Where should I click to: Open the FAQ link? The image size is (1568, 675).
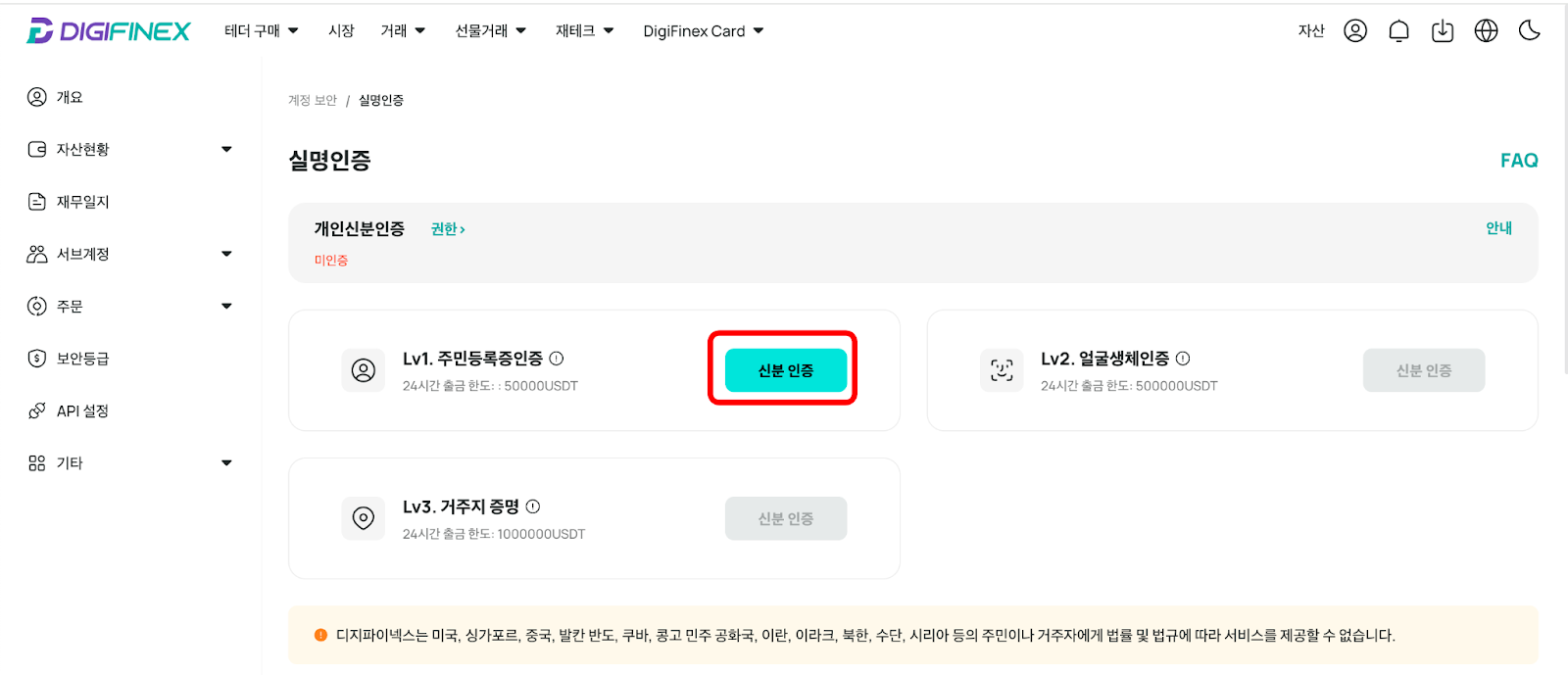click(1519, 161)
